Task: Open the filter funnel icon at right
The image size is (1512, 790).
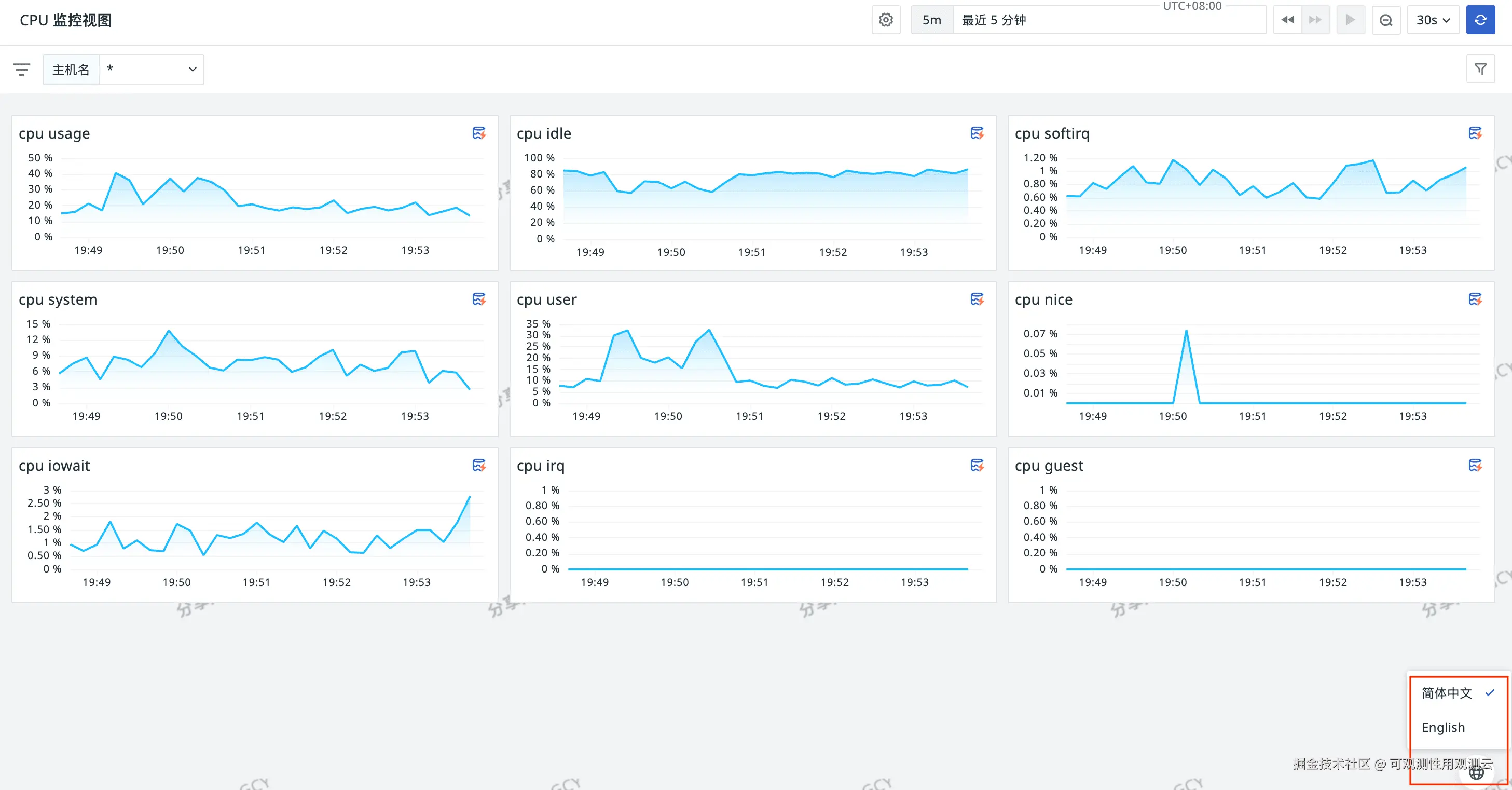Action: [1480, 70]
